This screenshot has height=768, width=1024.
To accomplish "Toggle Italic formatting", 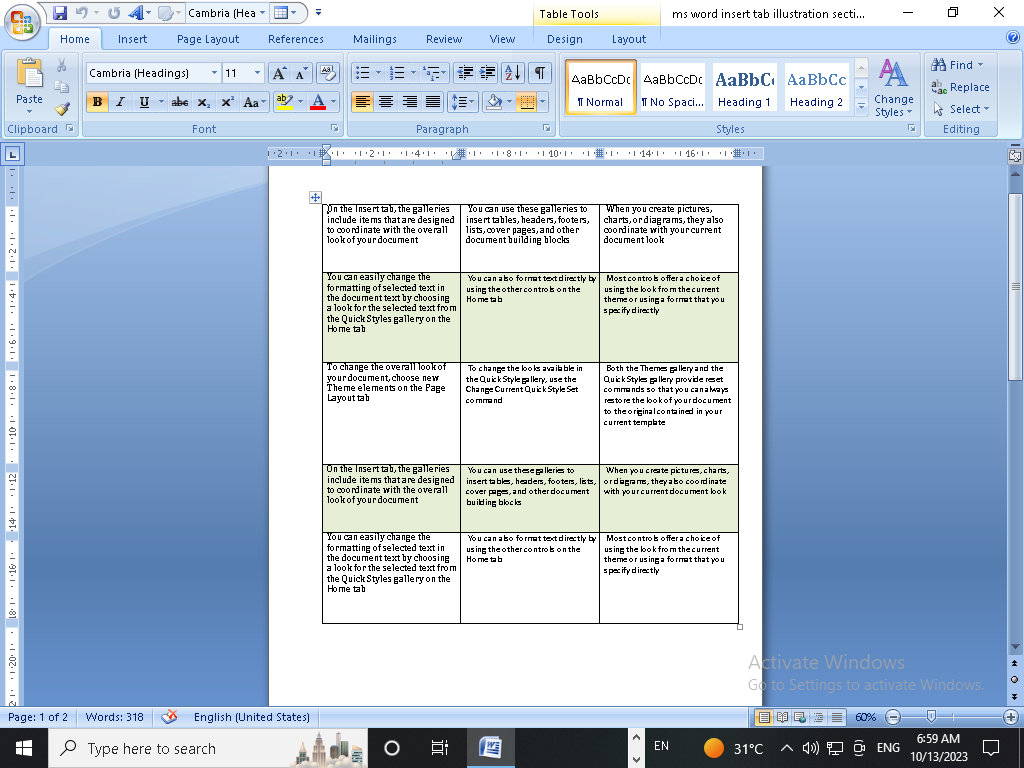I will (120, 102).
